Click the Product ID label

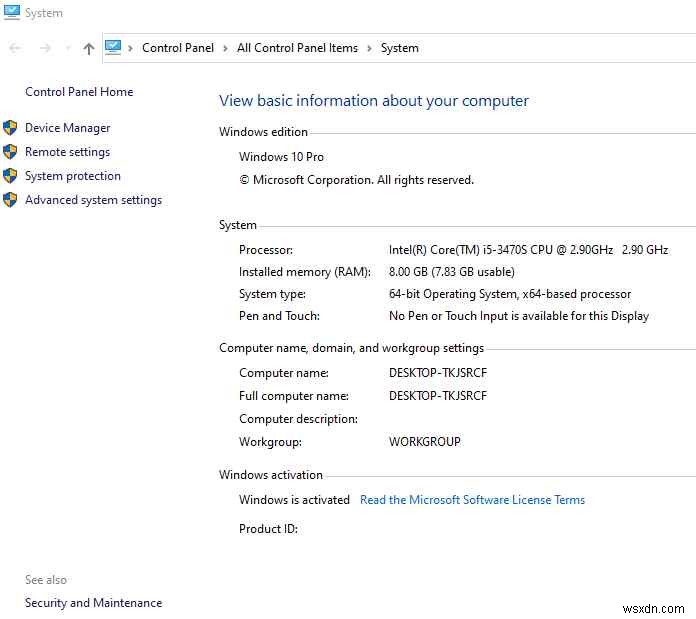(268, 528)
